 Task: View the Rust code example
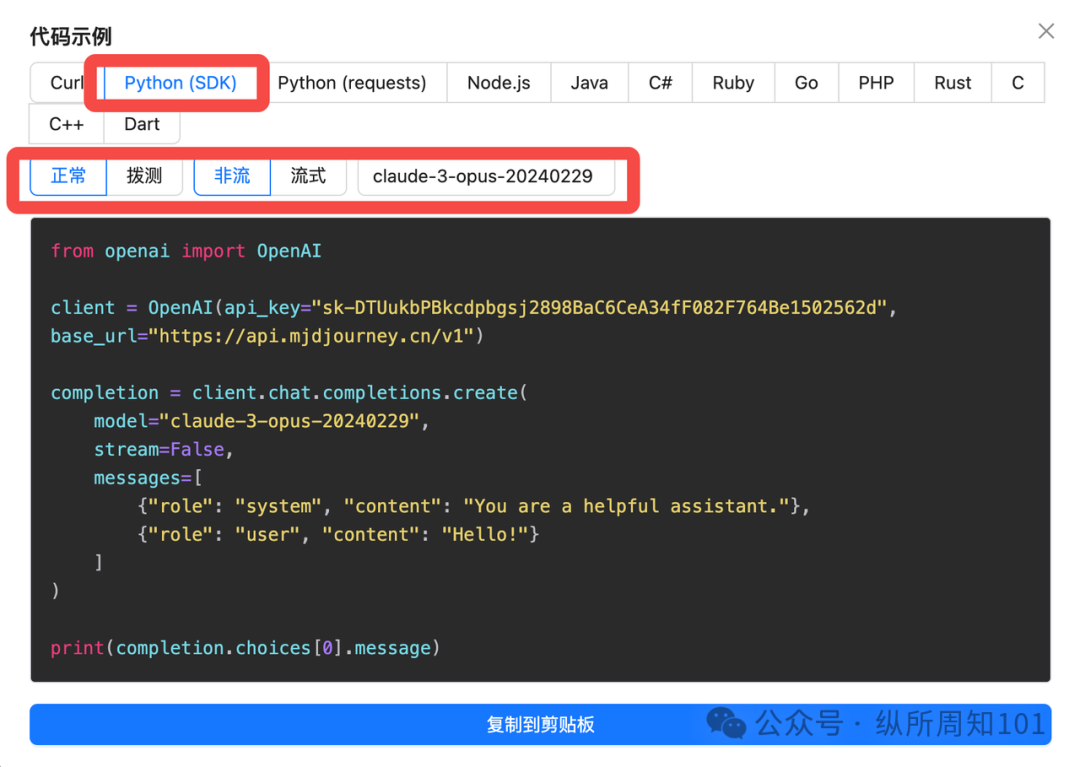pyautogui.click(x=952, y=83)
